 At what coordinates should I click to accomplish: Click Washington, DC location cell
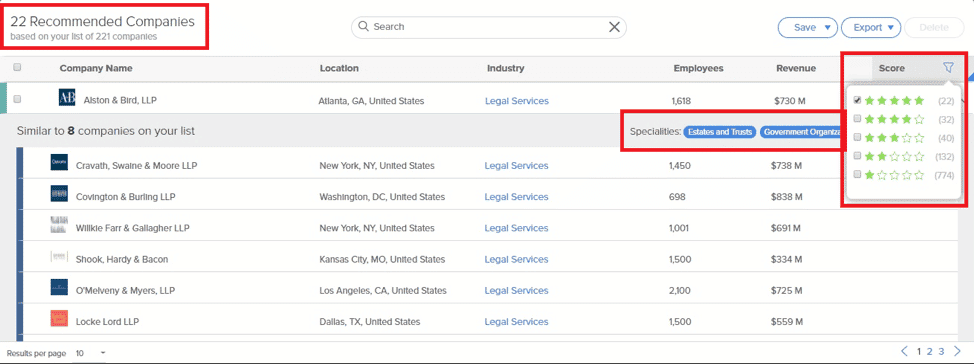[x=382, y=197]
